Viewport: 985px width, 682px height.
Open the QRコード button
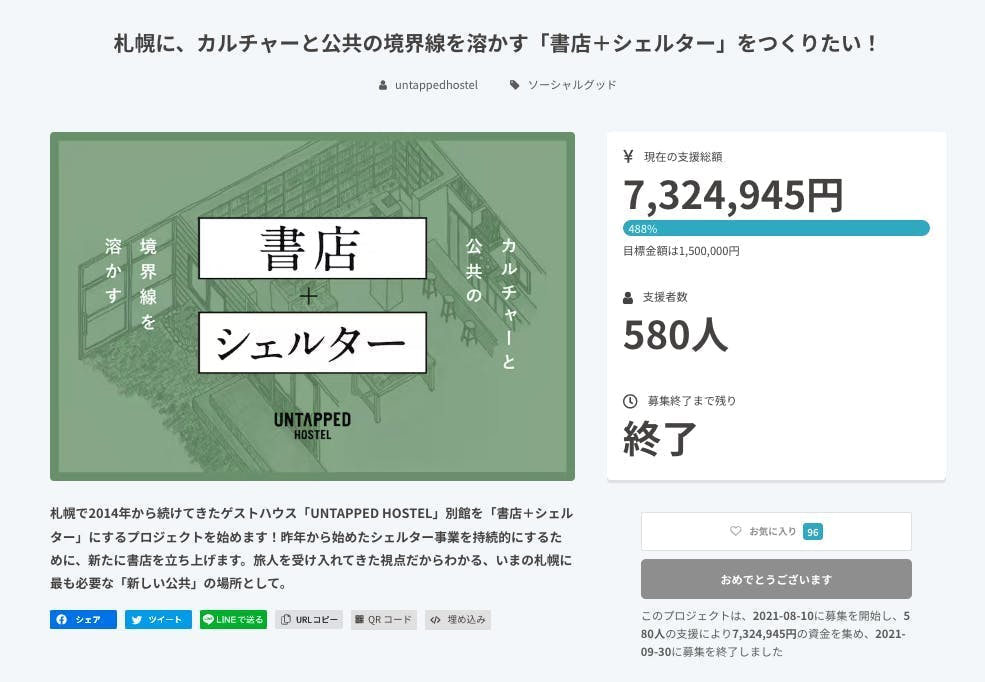pos(383,620)
